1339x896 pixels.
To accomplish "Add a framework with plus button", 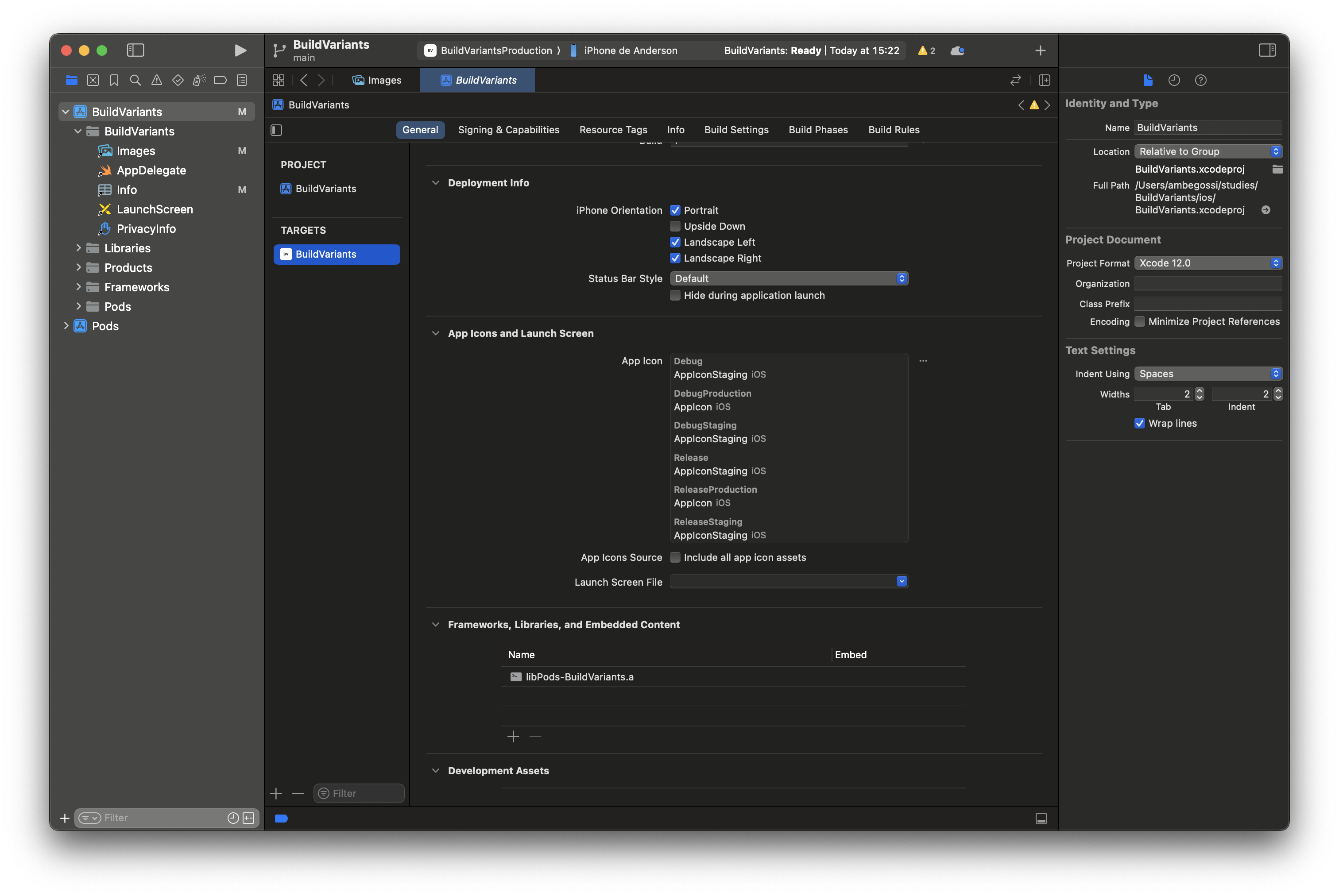I will pyautogui.click(x=513, y=737).
